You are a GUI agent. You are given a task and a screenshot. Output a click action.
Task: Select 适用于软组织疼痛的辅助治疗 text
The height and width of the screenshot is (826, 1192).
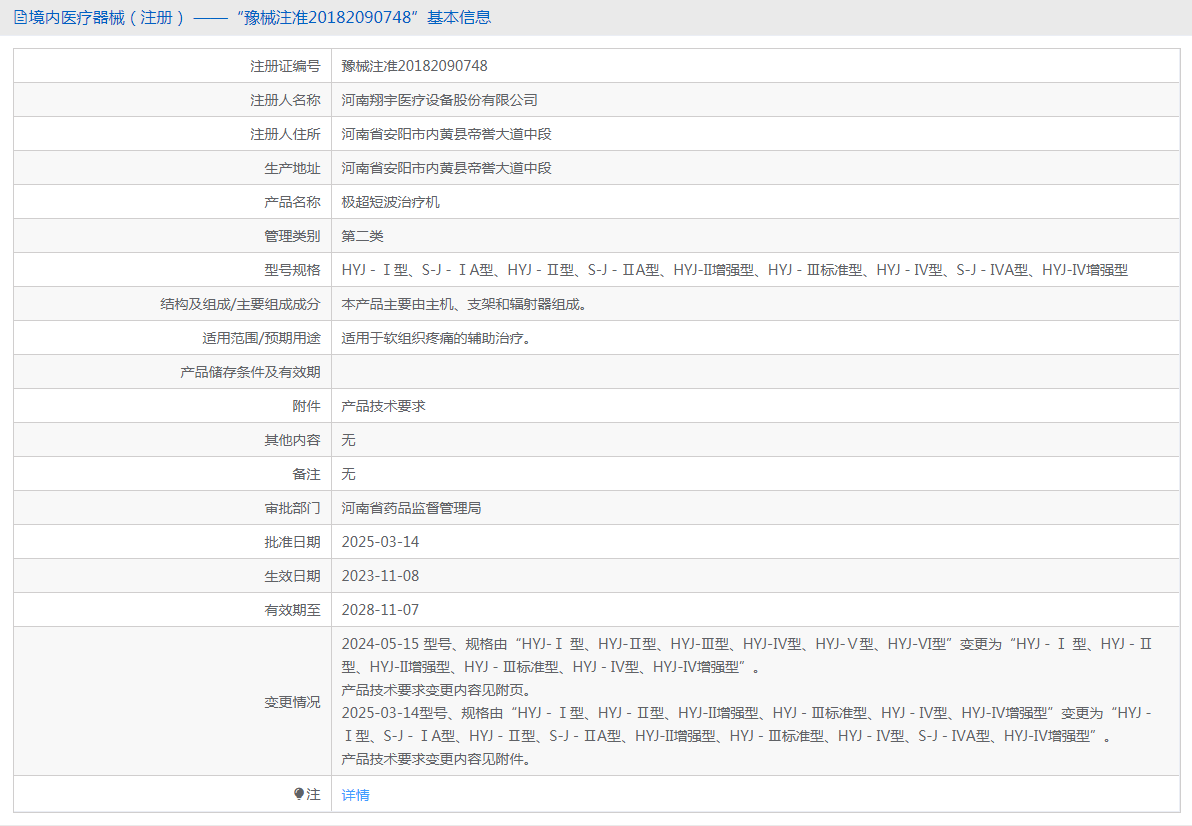pos(436,338)
